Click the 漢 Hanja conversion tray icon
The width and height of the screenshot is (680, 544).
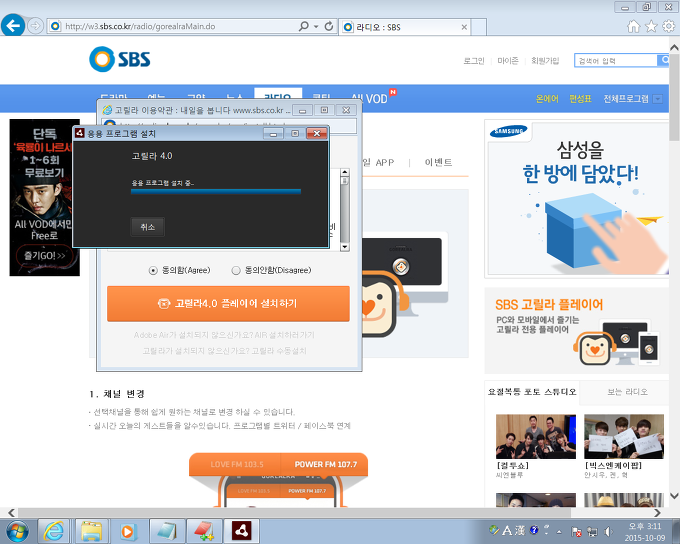pos(520,530)
